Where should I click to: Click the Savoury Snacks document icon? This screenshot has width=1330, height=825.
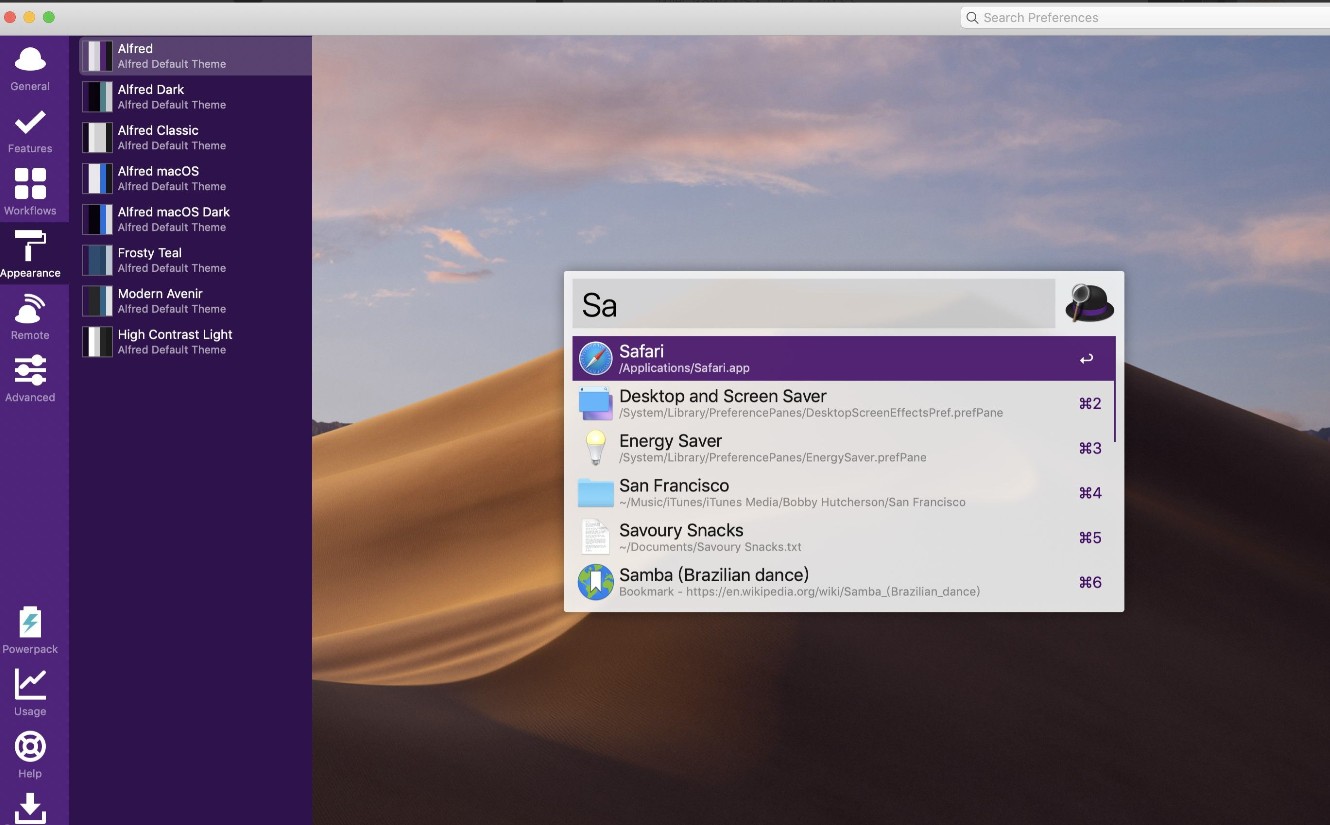tap(595, 537)
